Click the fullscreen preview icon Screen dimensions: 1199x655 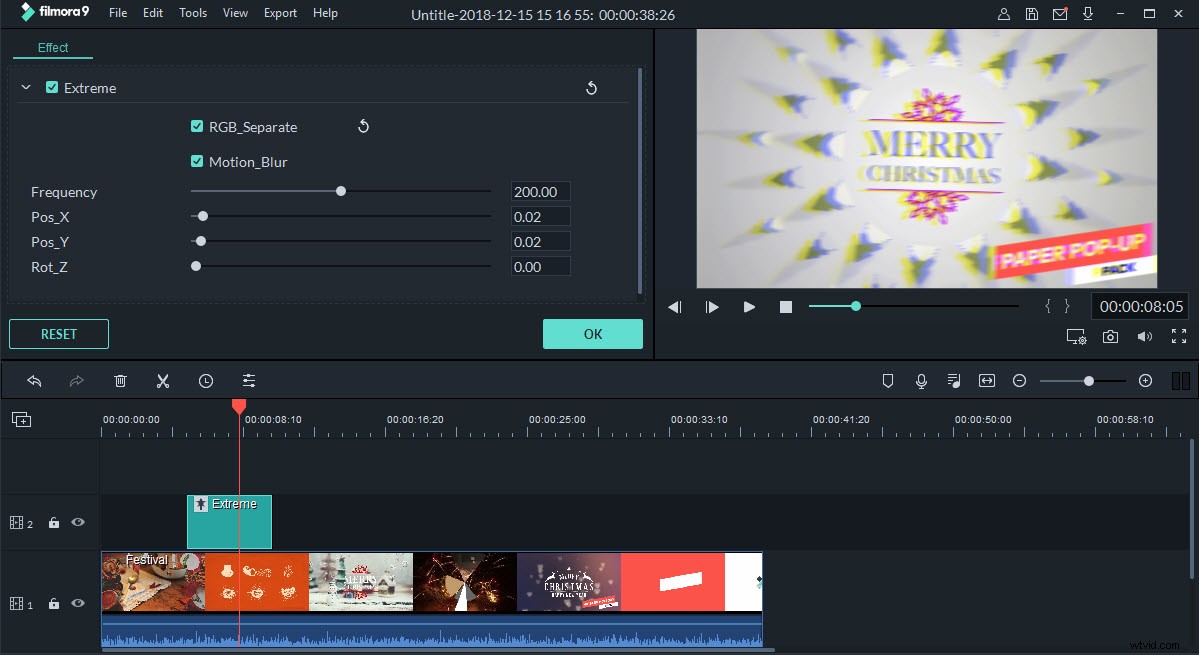pyautogui.click(x=1178, y=337)
